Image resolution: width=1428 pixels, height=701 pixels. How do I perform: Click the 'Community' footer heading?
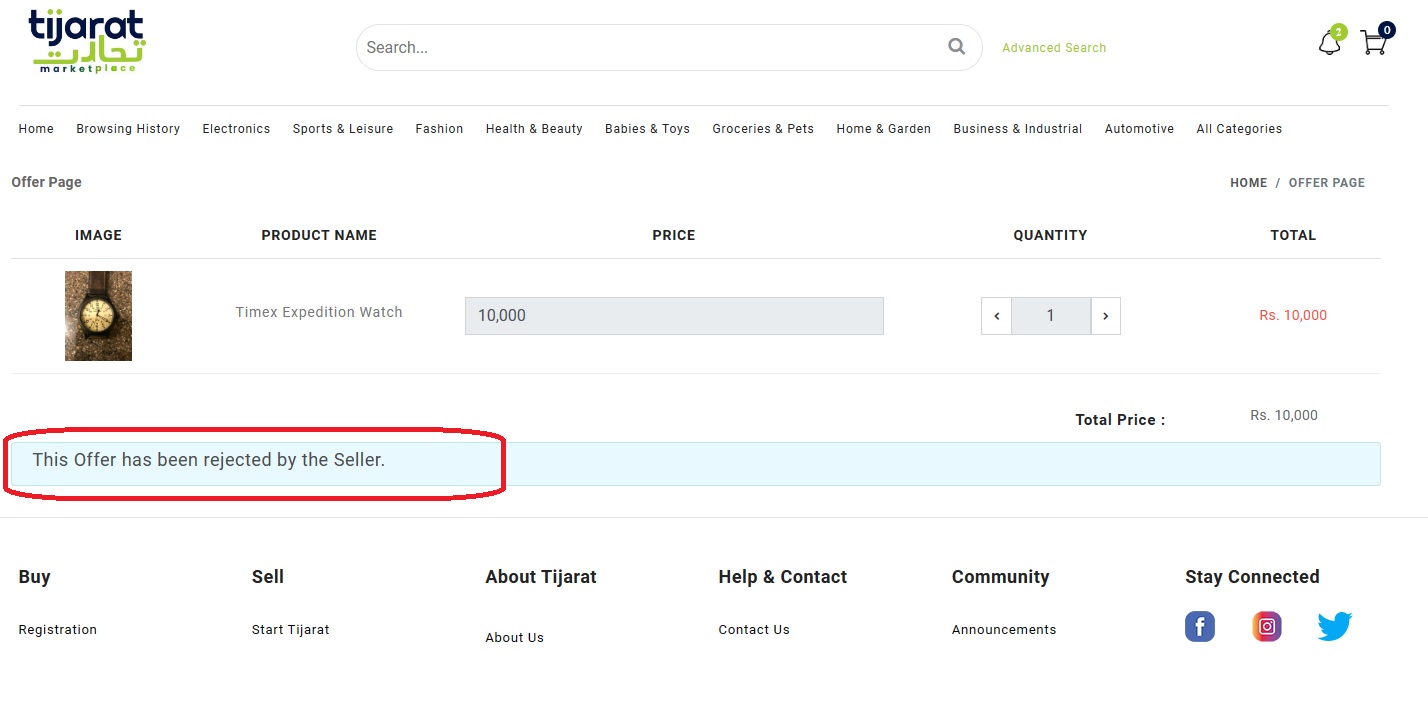coord(1000,577)
